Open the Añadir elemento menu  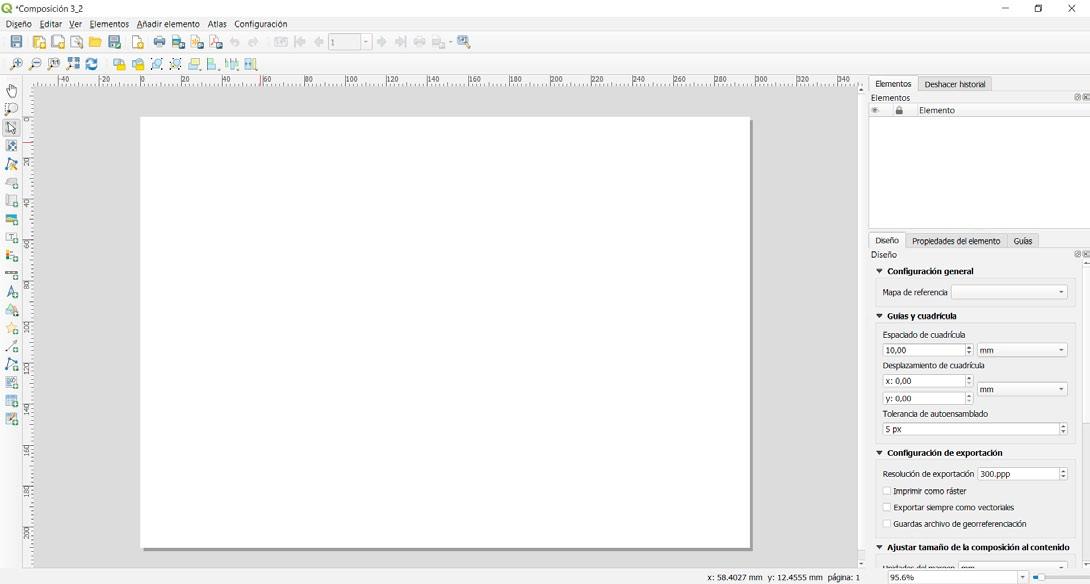coord(168,24)
